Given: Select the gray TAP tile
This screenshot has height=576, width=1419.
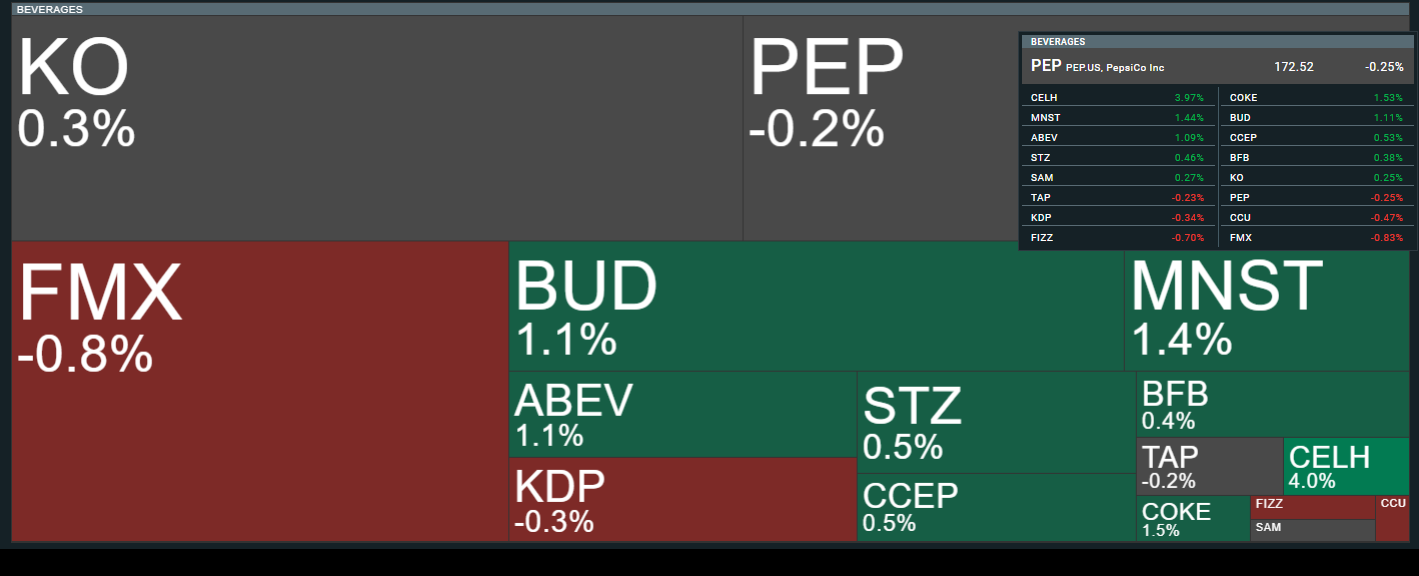Looking at the screenshot, I should (1210, 466).
